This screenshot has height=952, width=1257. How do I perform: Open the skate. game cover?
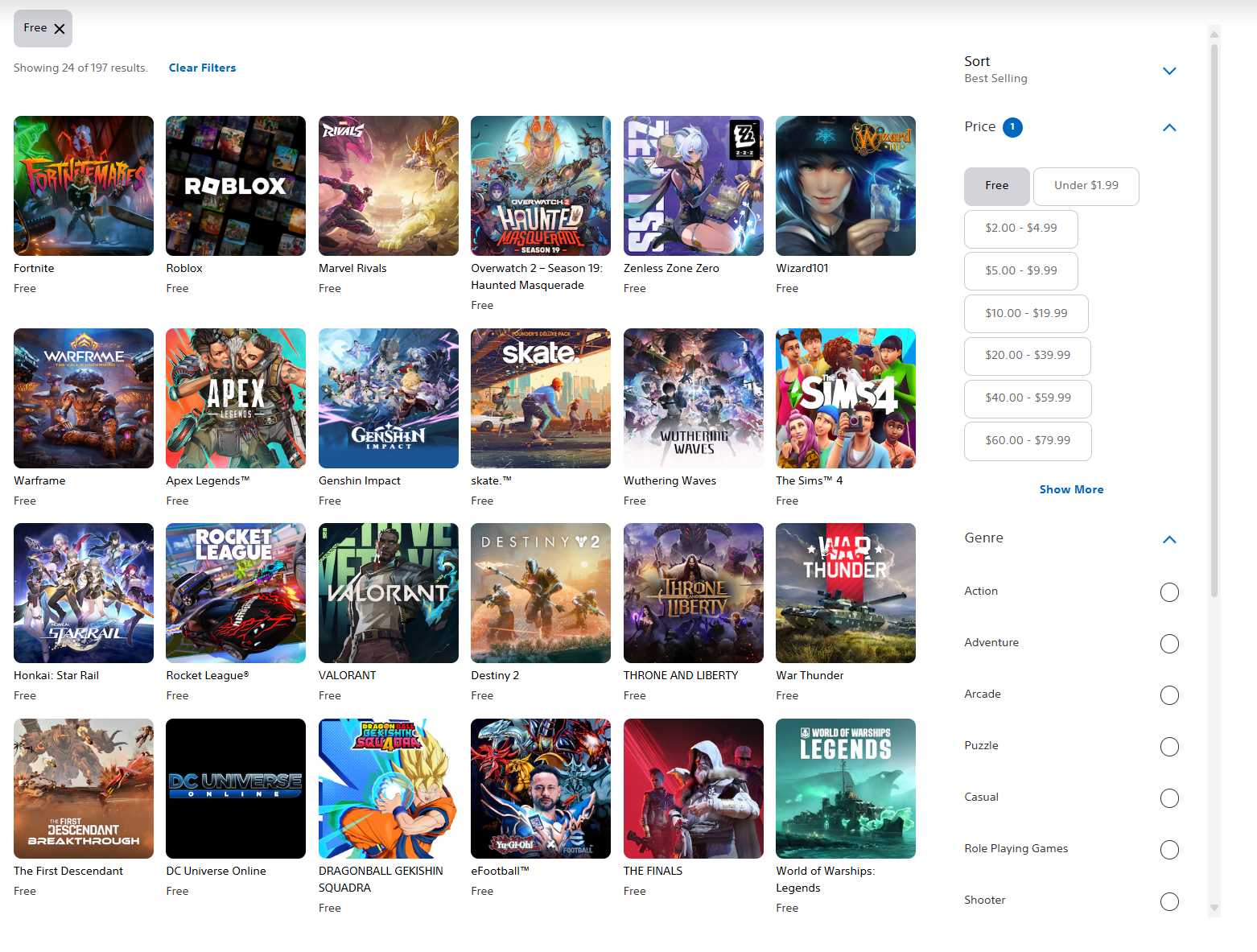541,398
